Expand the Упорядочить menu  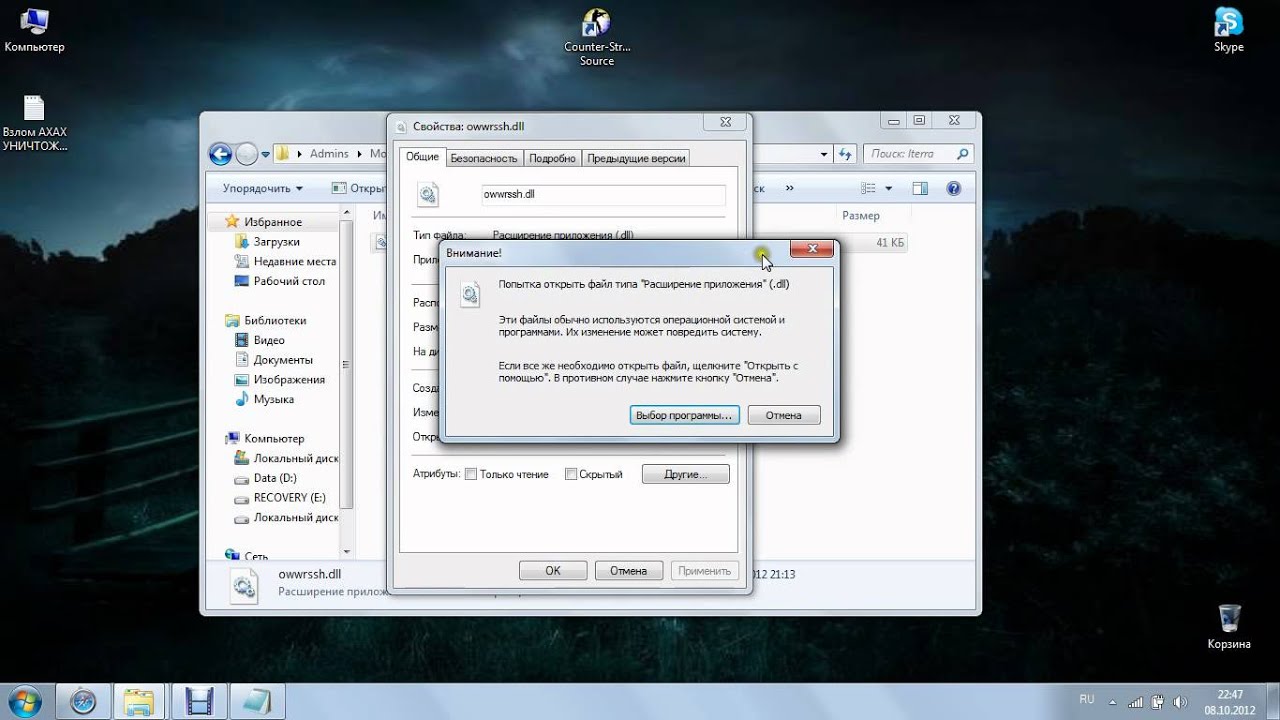[x=263, y=188]
